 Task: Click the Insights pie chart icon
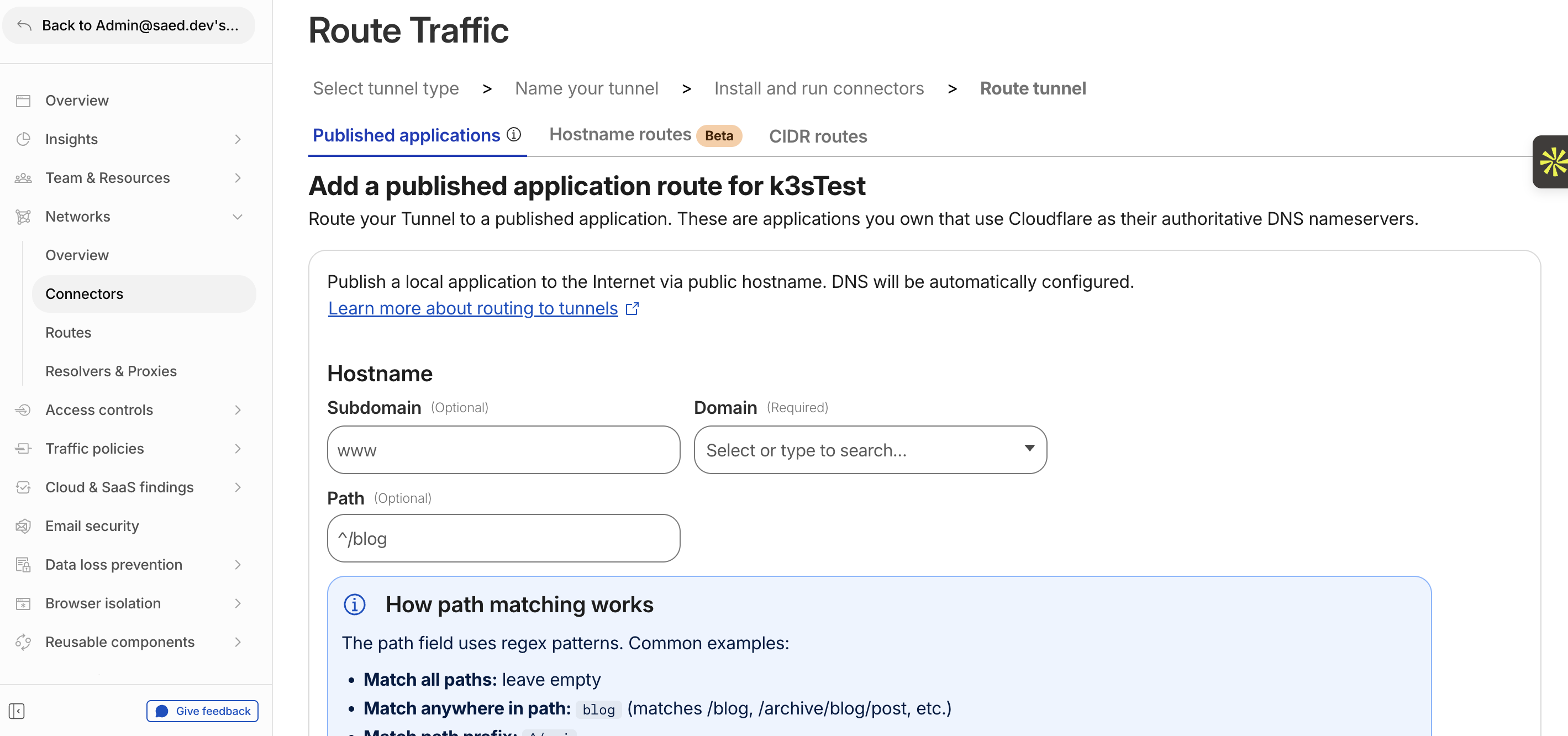click(23, 139)
